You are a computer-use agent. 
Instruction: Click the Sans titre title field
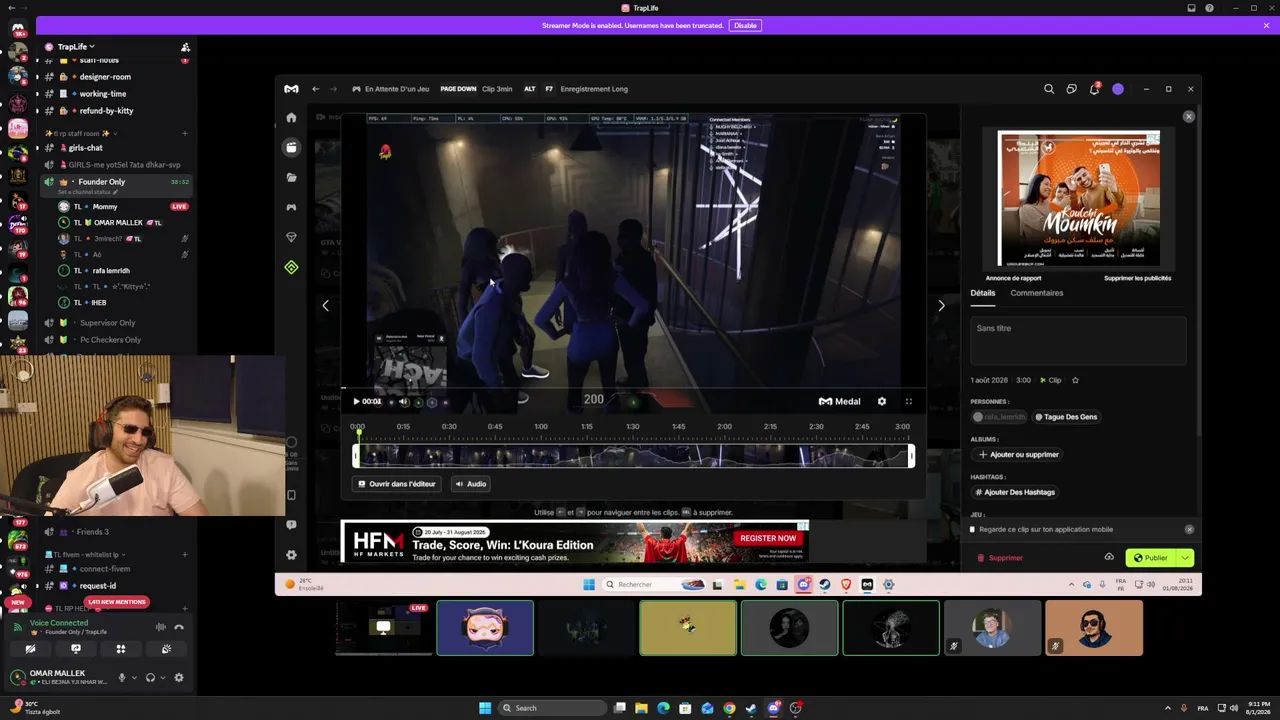coord(1078,341)
